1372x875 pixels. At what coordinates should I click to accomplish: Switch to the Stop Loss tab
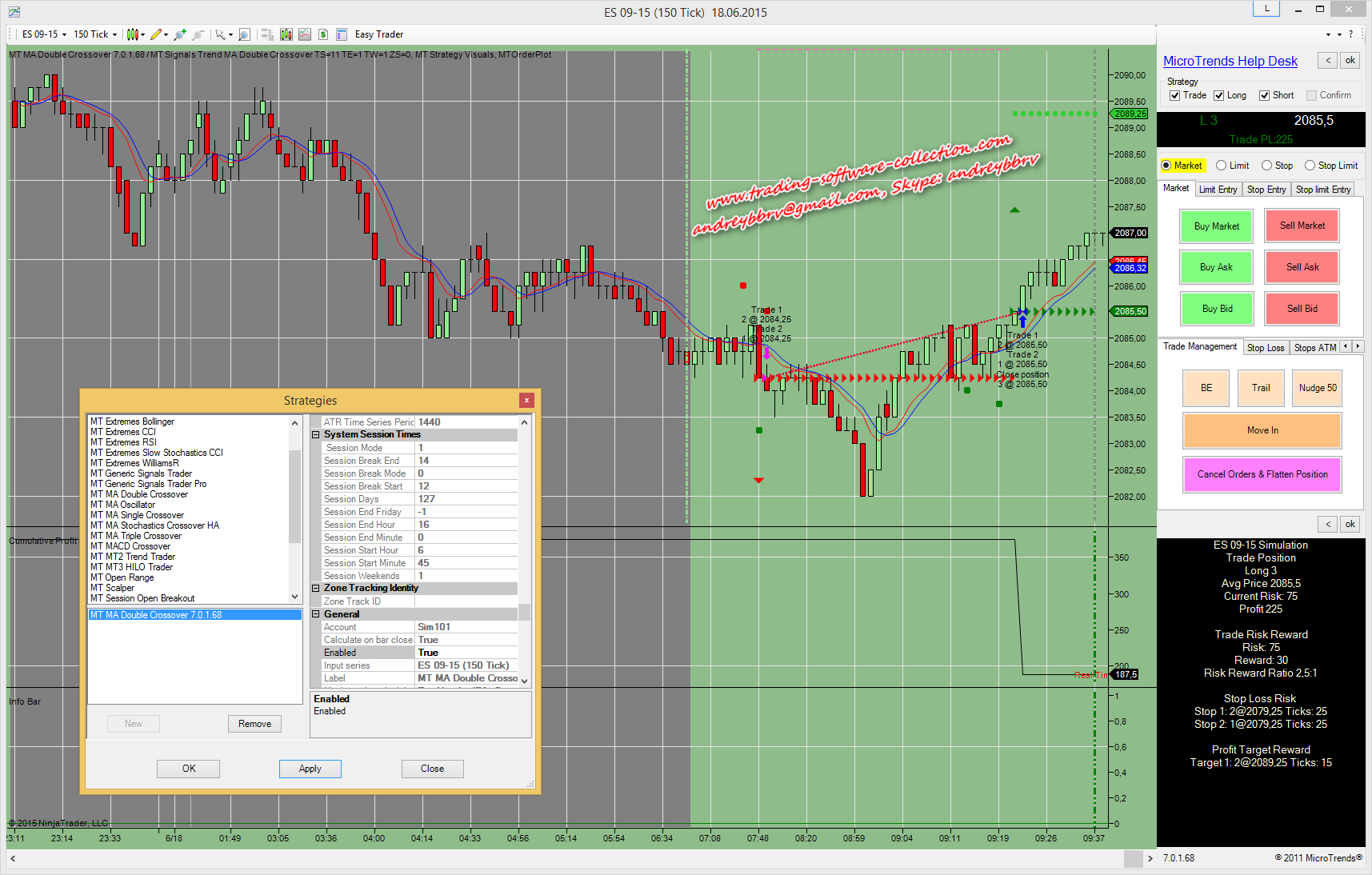click(1265, 348)
